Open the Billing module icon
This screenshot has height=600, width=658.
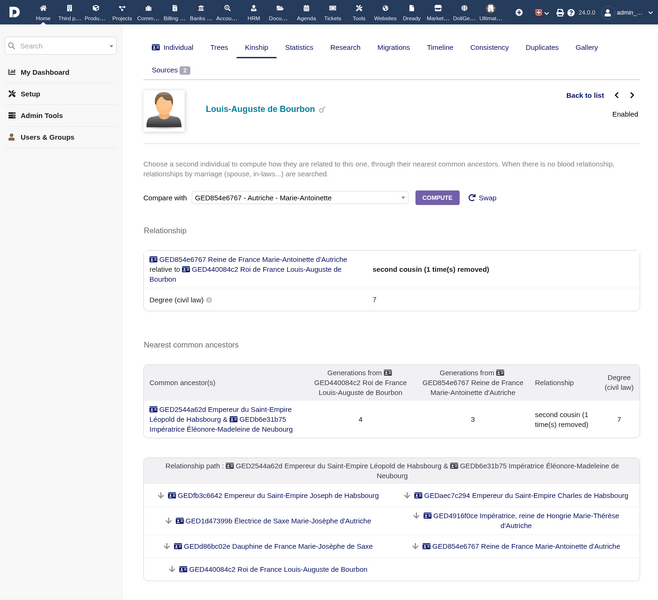coord(175,8)
